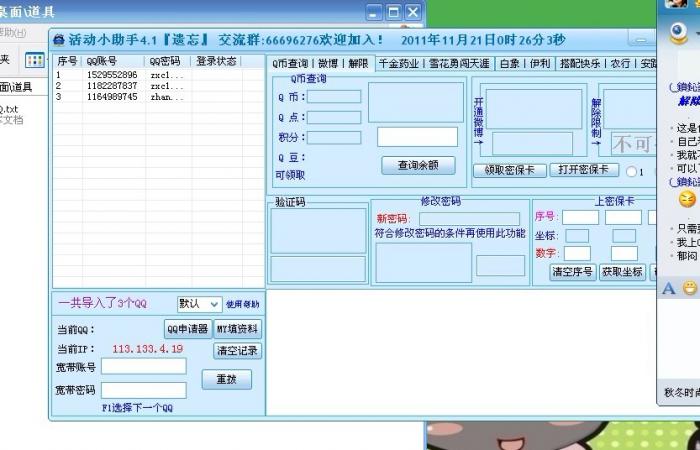The height and width of the screenshot is (450, 700).
Task: Open the emoticon picker in the chat toolbar
Action: coord(689,288)
